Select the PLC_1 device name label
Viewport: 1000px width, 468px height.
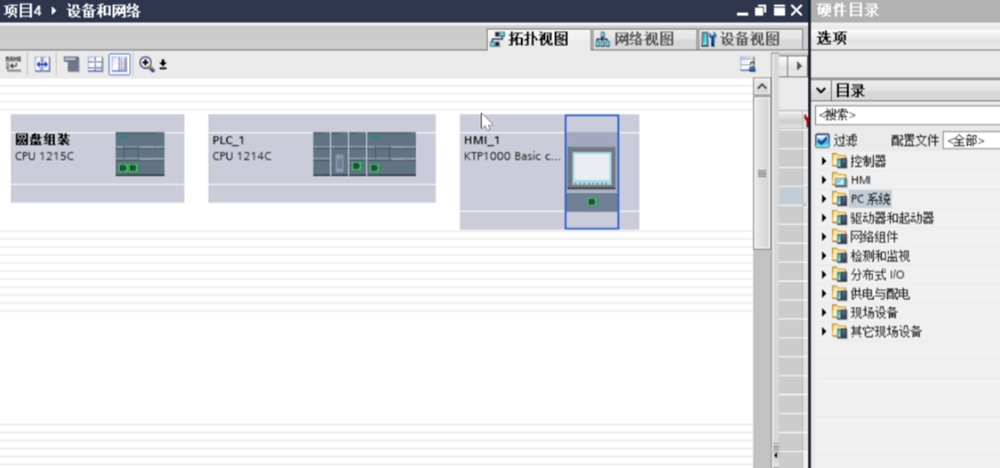[x=228, y=141]
